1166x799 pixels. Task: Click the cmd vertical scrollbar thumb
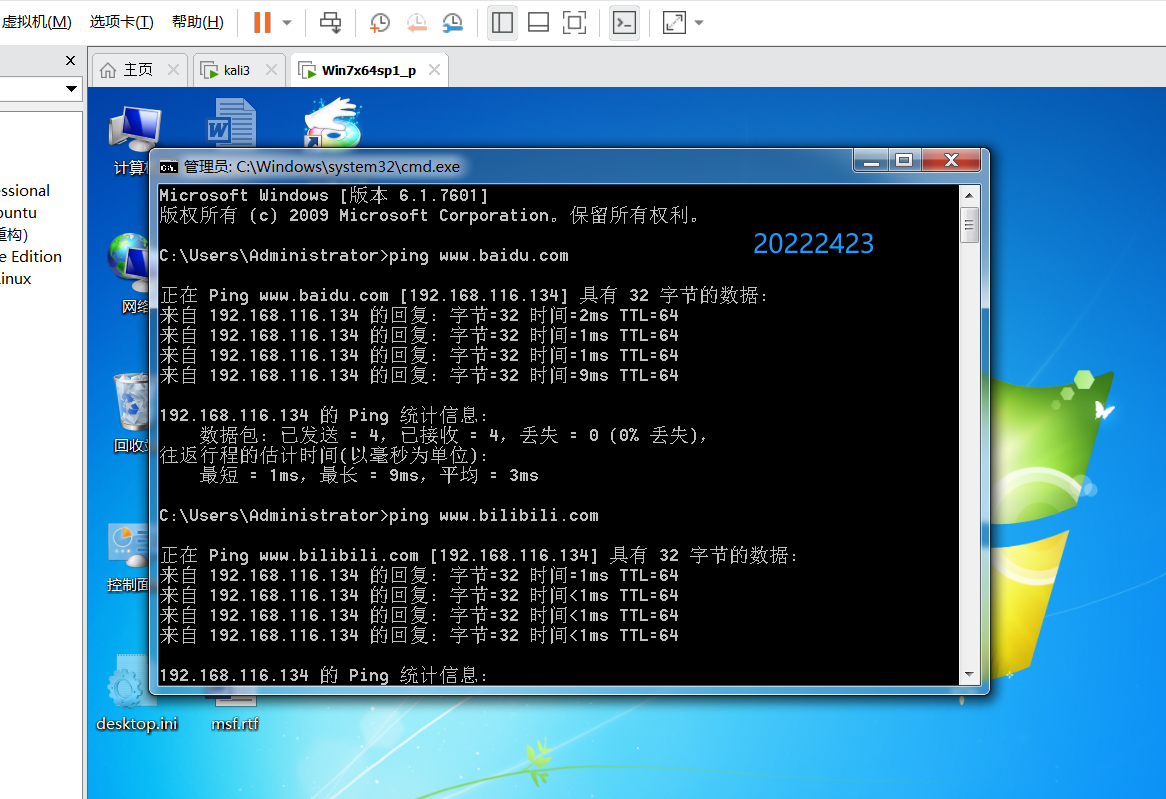tap(969, 226)
